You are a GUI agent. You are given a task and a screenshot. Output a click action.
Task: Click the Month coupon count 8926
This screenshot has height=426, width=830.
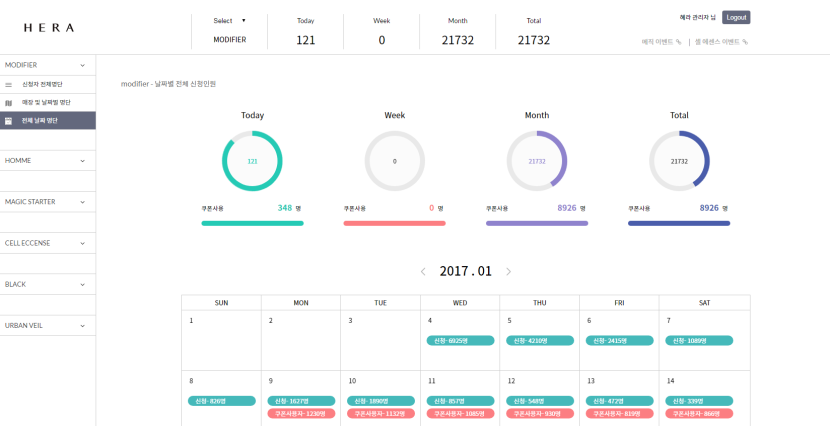[x=566, y=208]
